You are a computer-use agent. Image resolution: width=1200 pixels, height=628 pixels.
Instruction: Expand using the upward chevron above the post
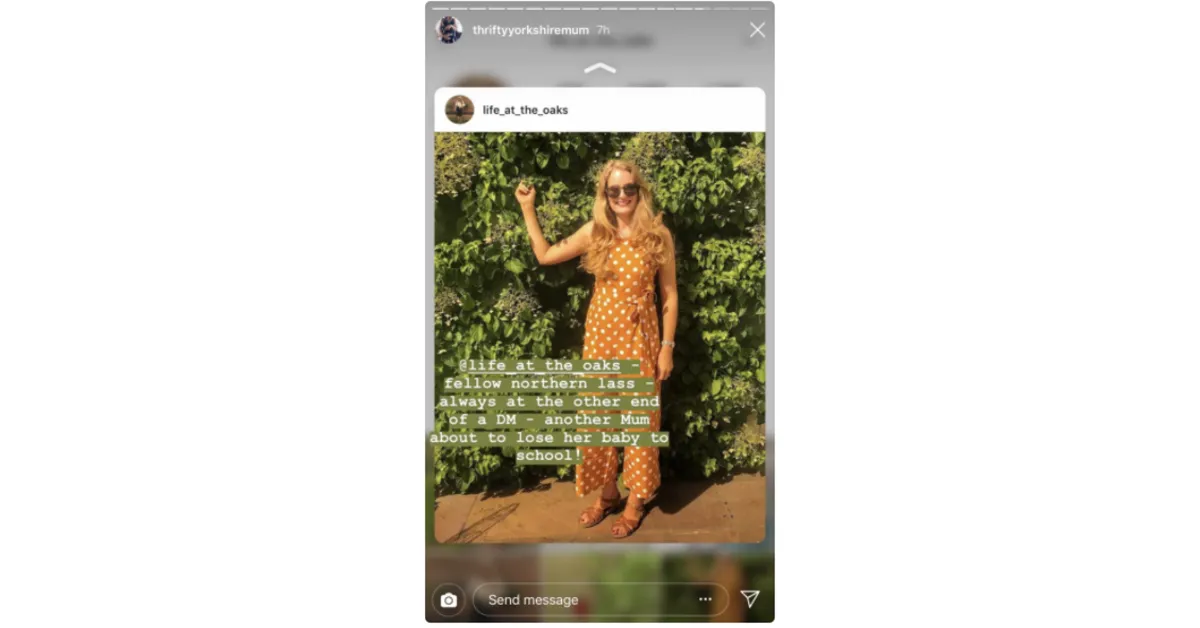(x=600, y=68)
